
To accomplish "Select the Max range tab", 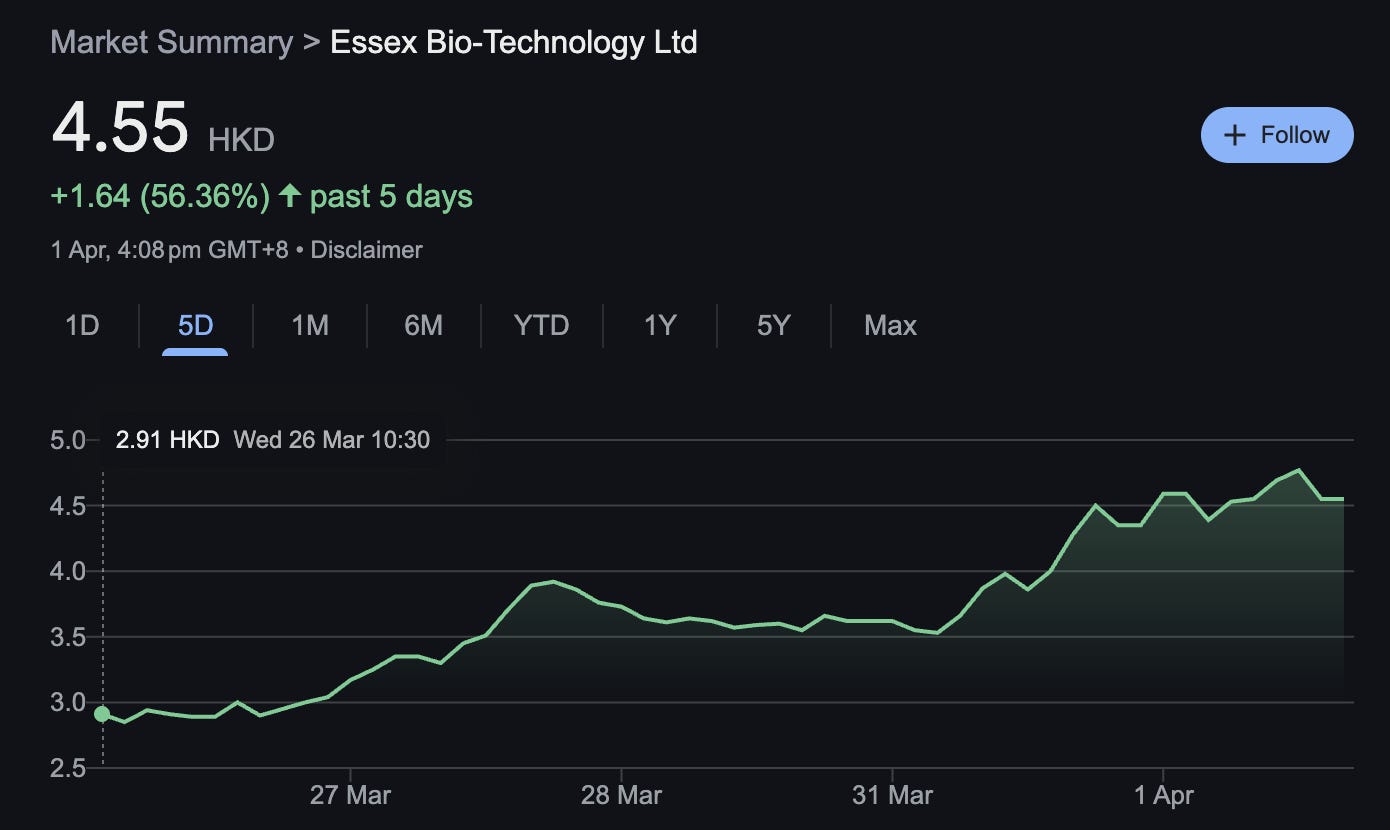I will pyautogui.click(x=890, y=326).
